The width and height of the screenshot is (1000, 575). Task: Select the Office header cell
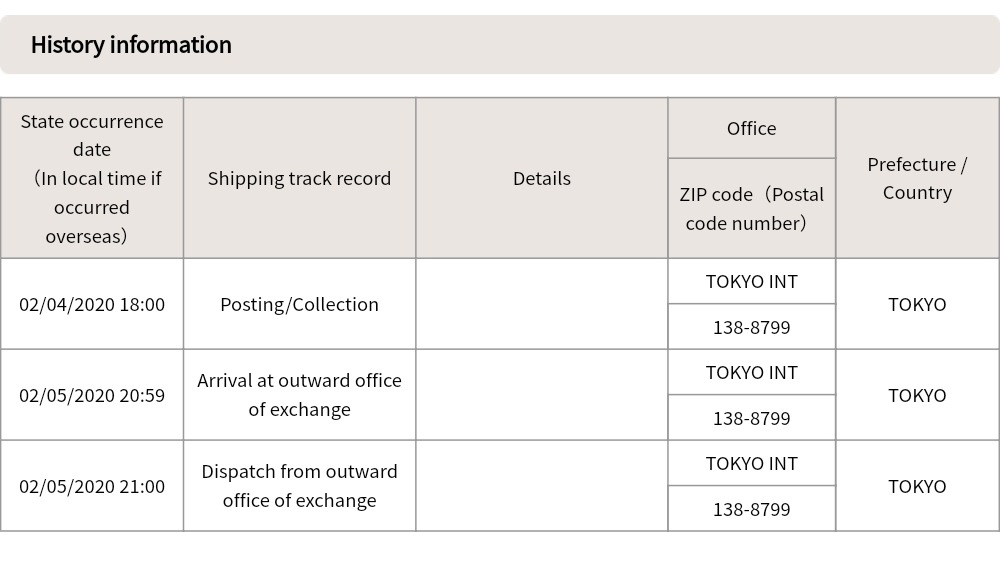pyautogui.click(x=751, y=128)
